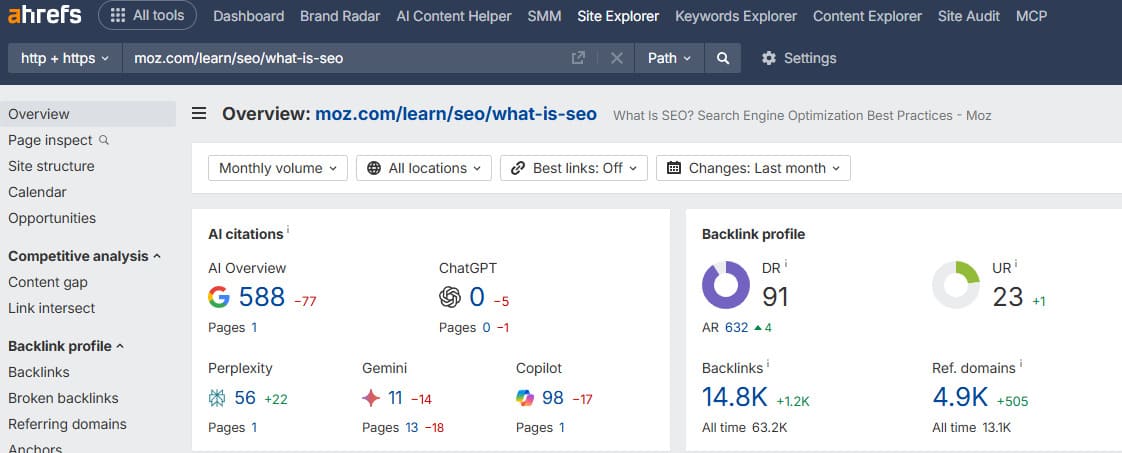Click ChatGPT citations count 0
Image resolution: width=1122 pixels, height=453 pixels.
(x=477, y=297)
